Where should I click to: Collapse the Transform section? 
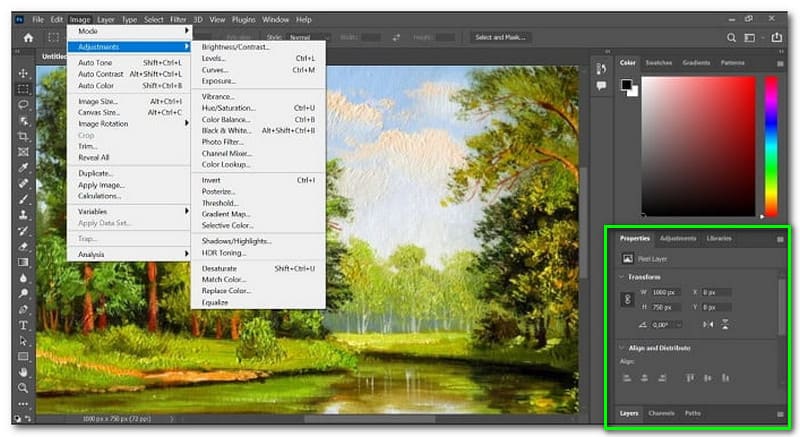(622, 276)
